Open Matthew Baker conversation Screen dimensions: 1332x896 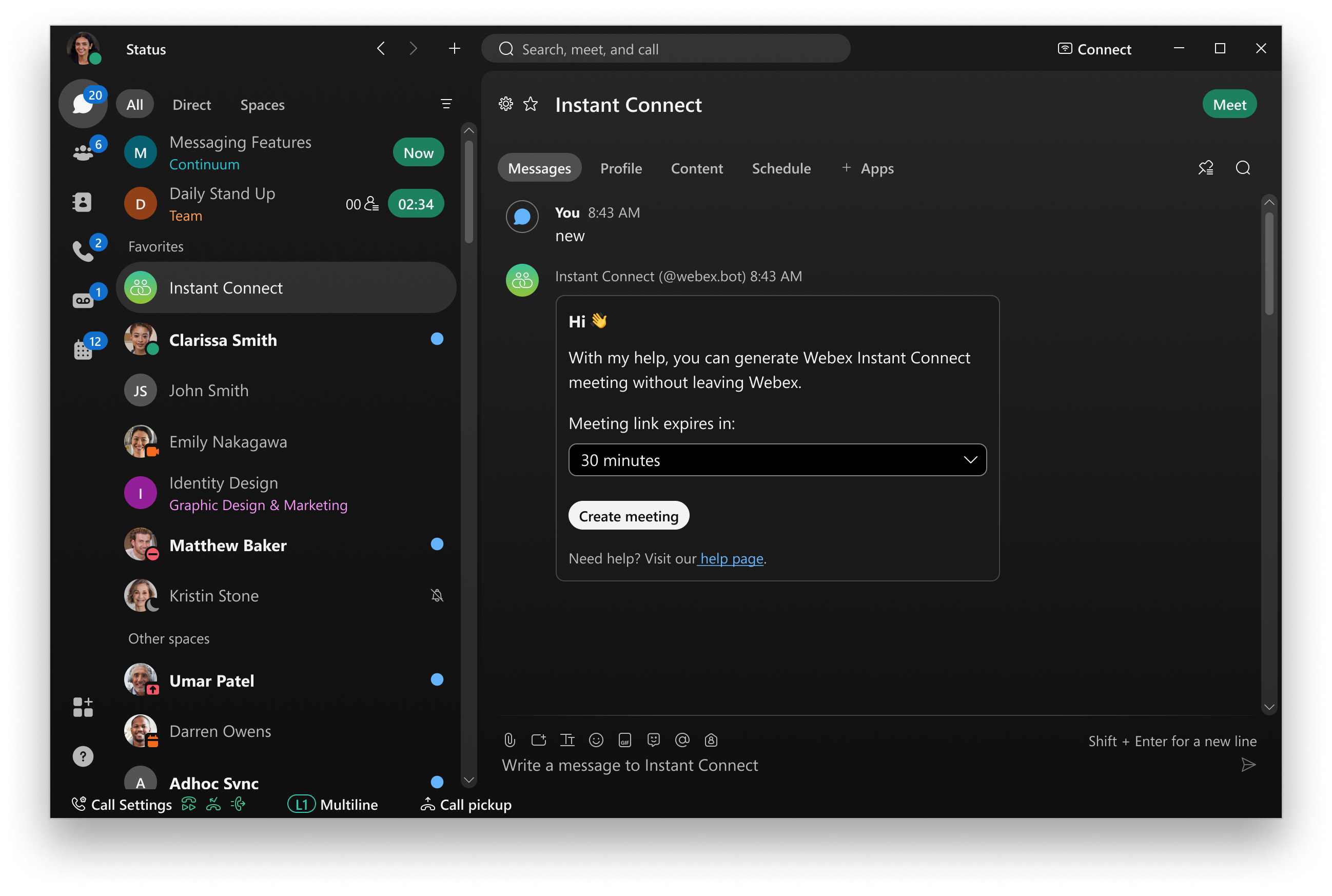click(x=286, y=544)
